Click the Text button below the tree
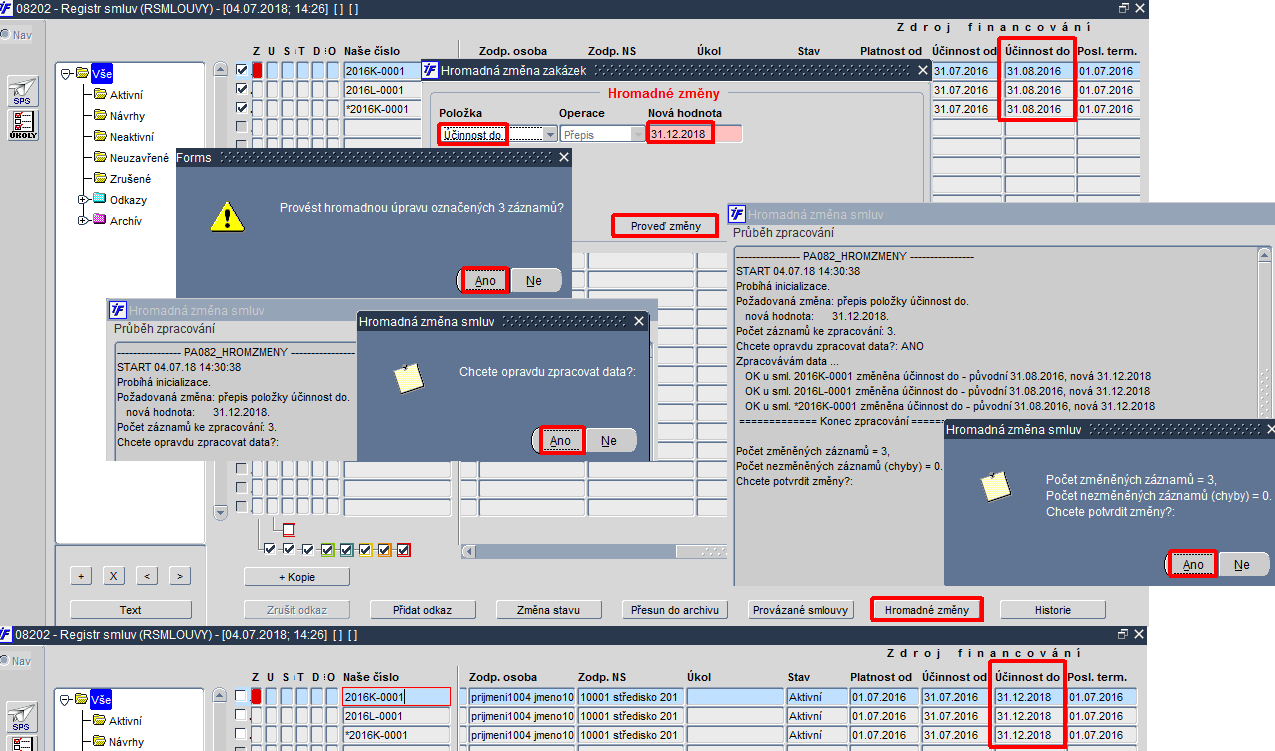Image resolution: width=1275 pixels, height=751 pixels. tap(130, 609)
